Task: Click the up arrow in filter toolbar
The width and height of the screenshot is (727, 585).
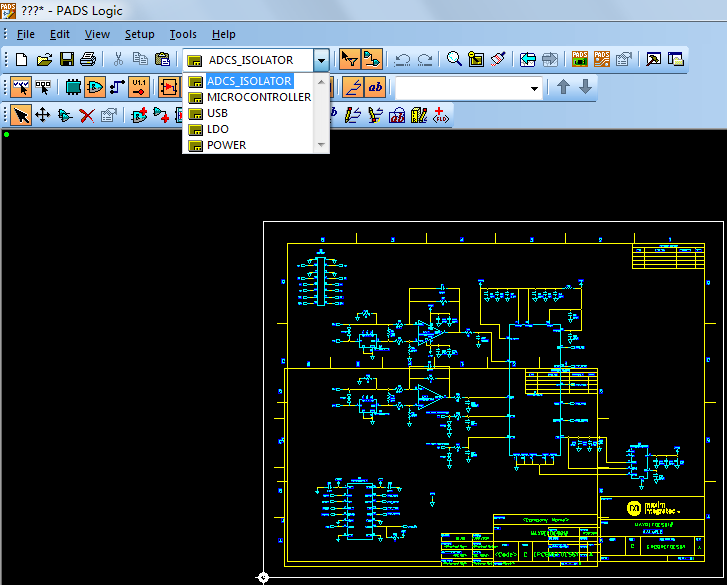Action: coord(563,87)
